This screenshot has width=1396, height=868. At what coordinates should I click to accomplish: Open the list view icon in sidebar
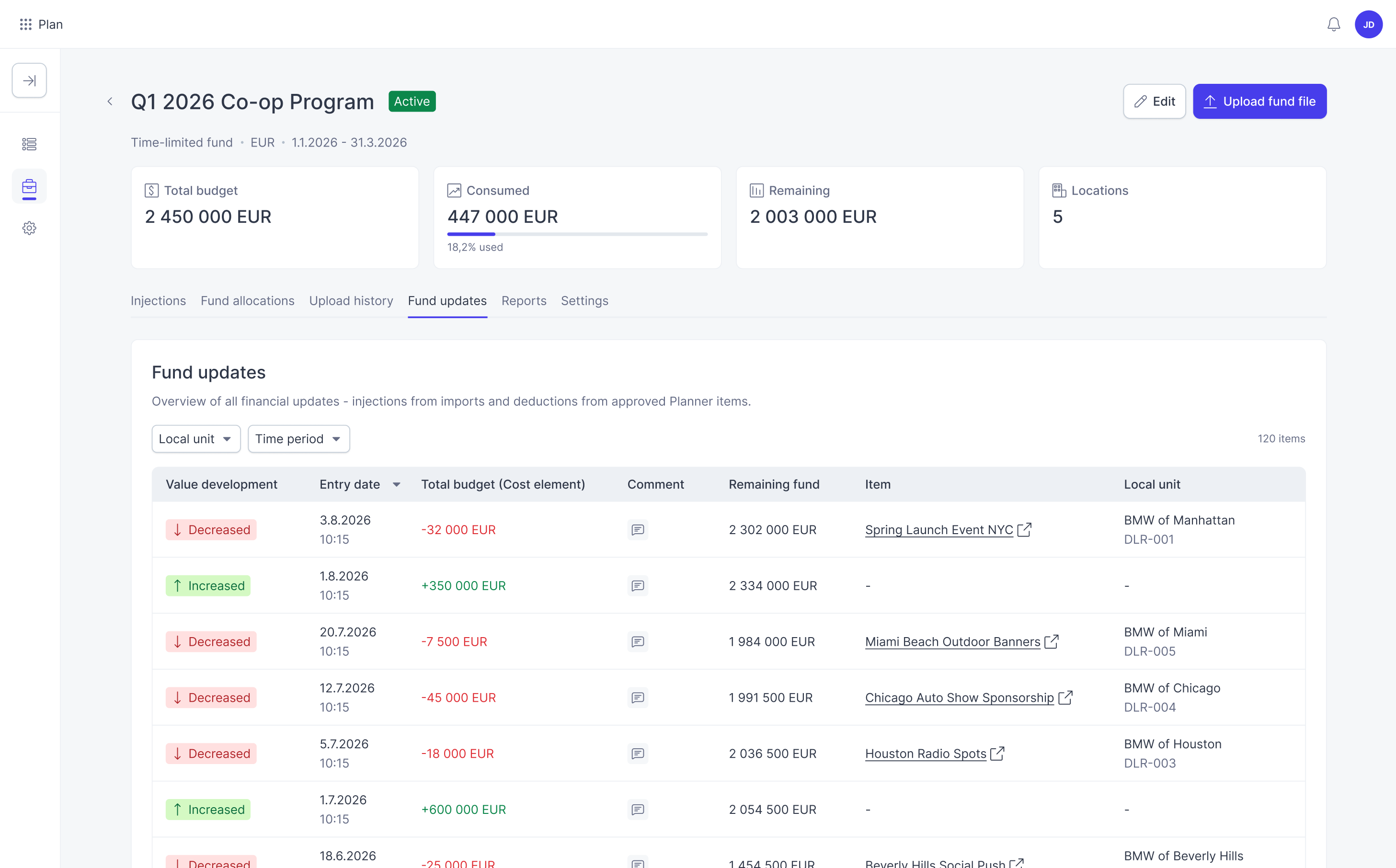click(x=29, y=144)
